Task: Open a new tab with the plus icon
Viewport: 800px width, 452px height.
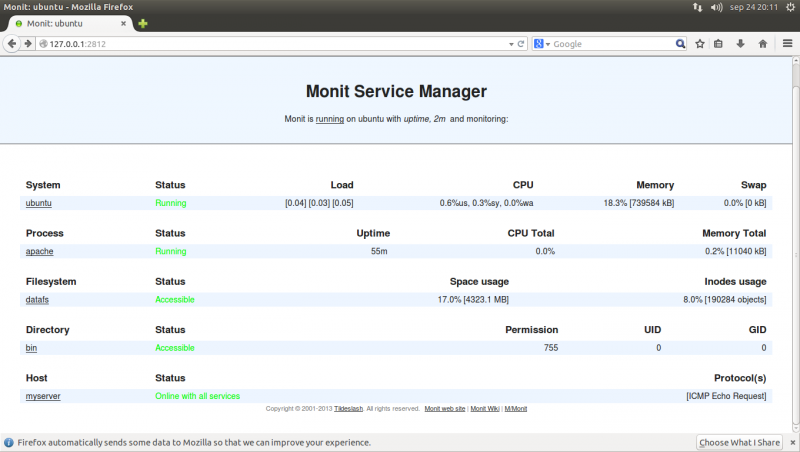Action: [143, 23]
